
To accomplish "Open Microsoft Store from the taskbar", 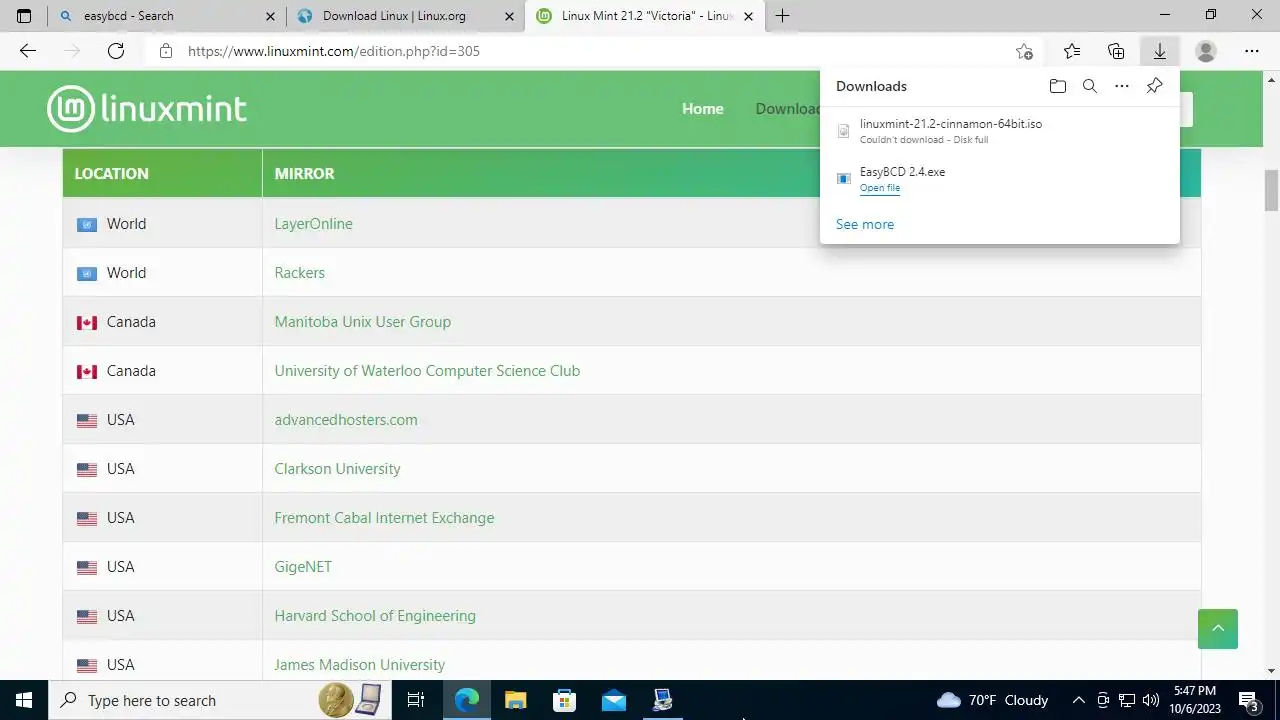I will click(x=565, y=700).
